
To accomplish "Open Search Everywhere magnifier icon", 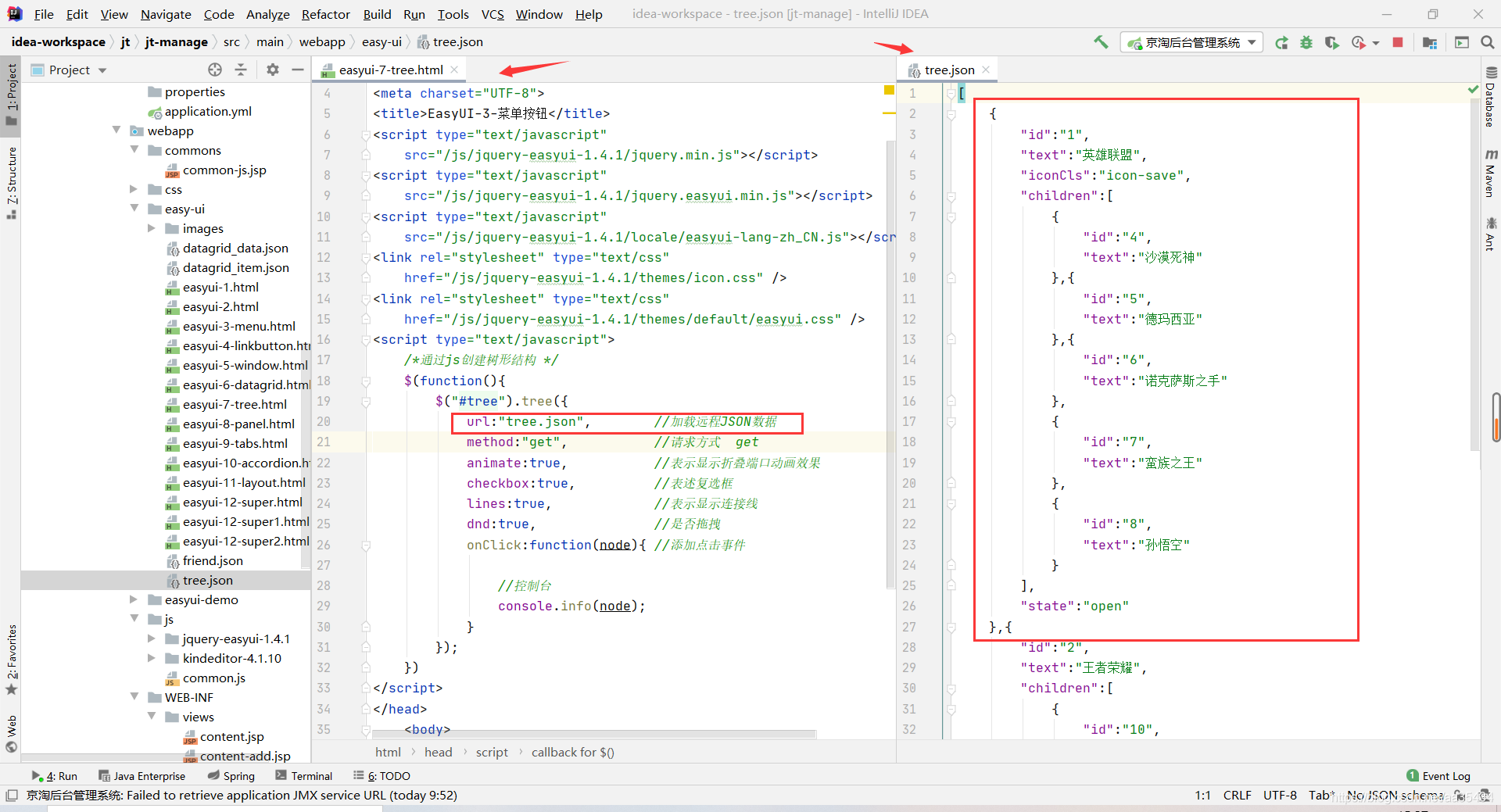I will (x=1488, y=42).
